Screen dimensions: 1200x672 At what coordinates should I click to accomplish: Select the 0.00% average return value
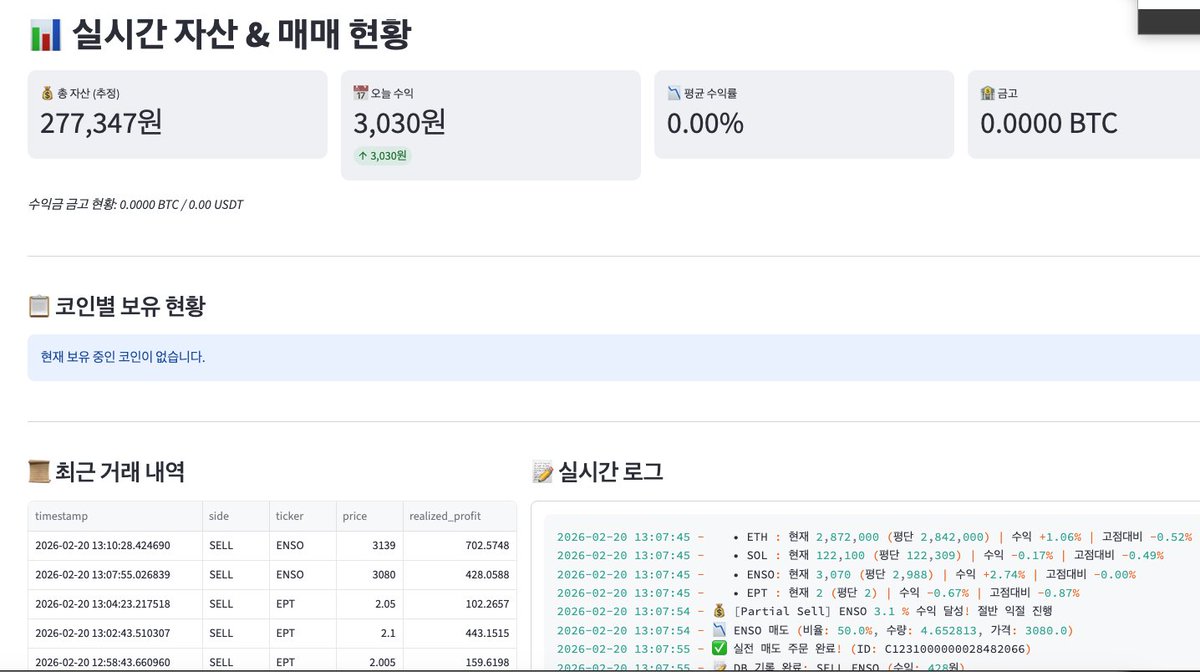(x=705, y=123)
